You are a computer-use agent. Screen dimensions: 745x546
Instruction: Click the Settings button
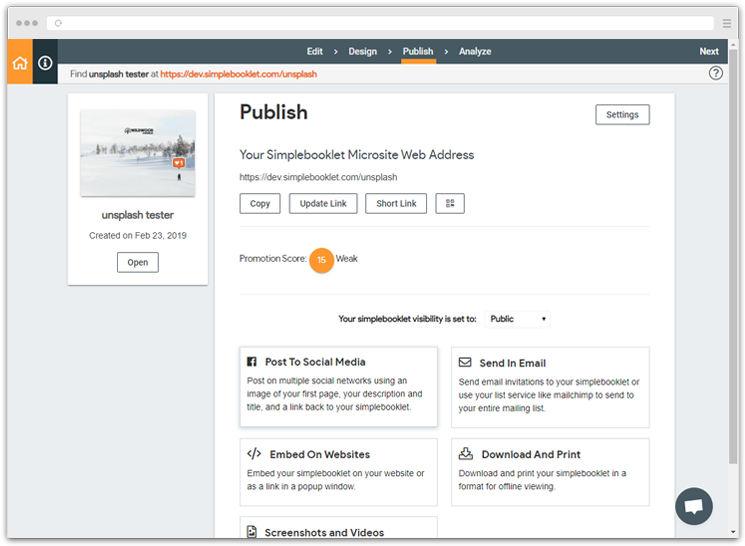[x=622, y=115]
